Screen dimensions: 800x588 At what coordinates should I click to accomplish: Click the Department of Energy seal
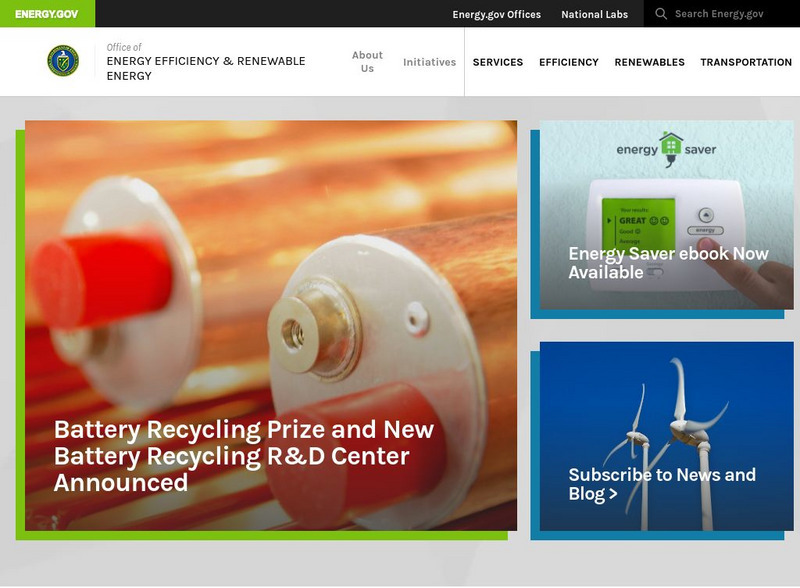tap(63, 61)
